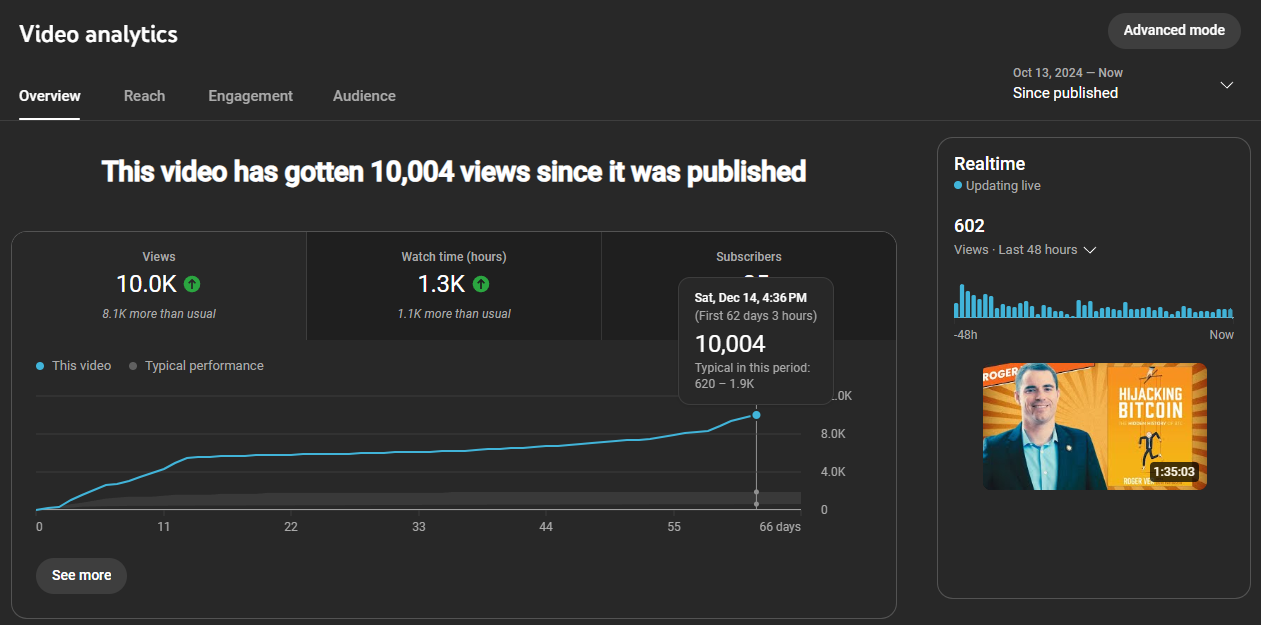
Task: Click the blue 'This video' legend dot
Action: (x=40, y=366)
